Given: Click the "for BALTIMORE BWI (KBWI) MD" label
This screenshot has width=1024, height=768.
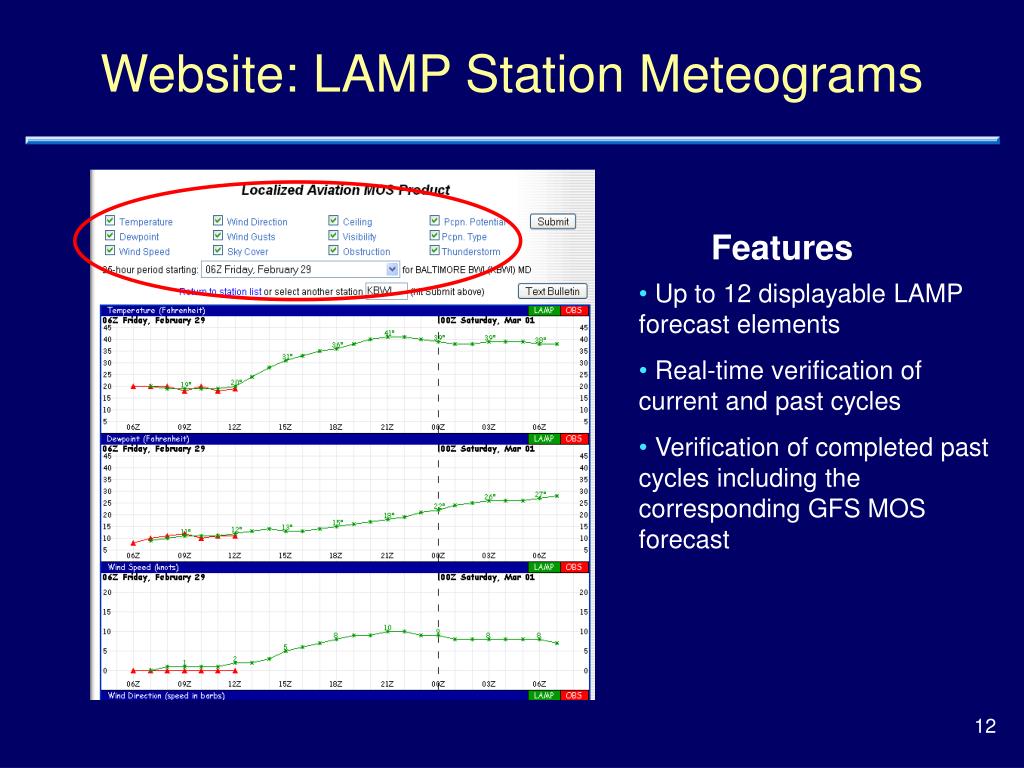Looking at the screenshot, I should [466, 270].
